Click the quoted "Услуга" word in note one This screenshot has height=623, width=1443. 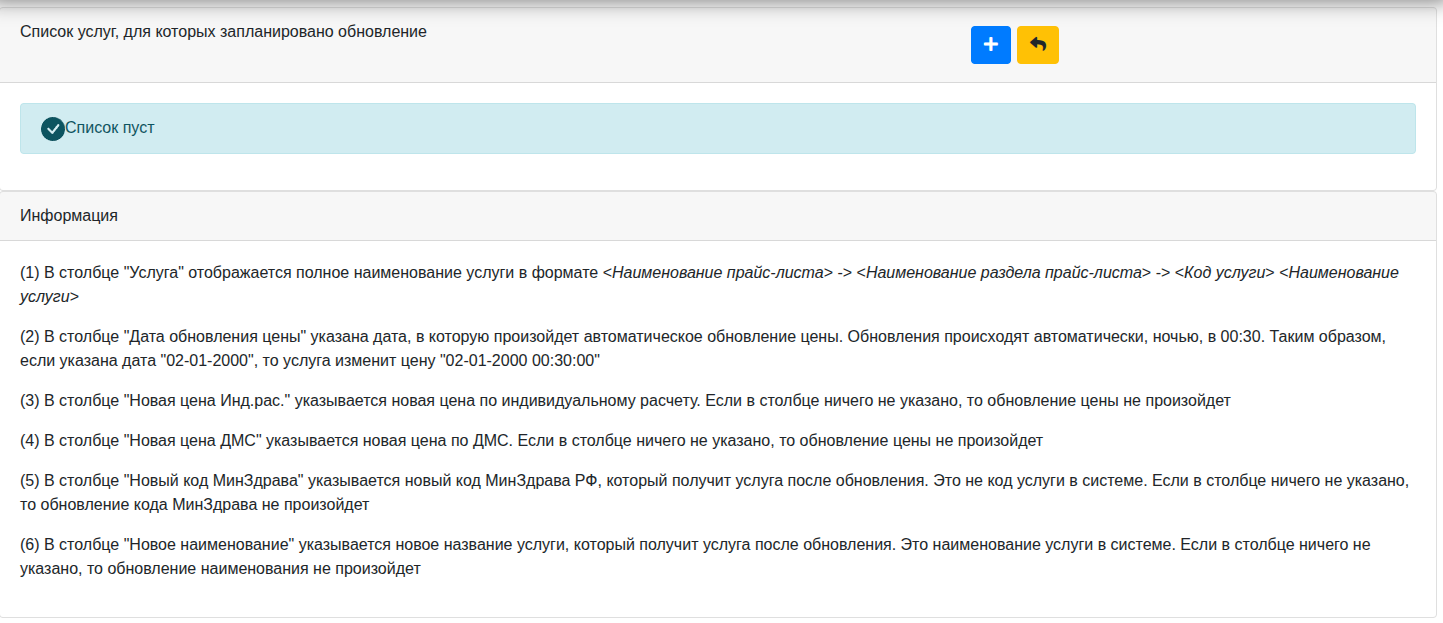coord(156,272)
